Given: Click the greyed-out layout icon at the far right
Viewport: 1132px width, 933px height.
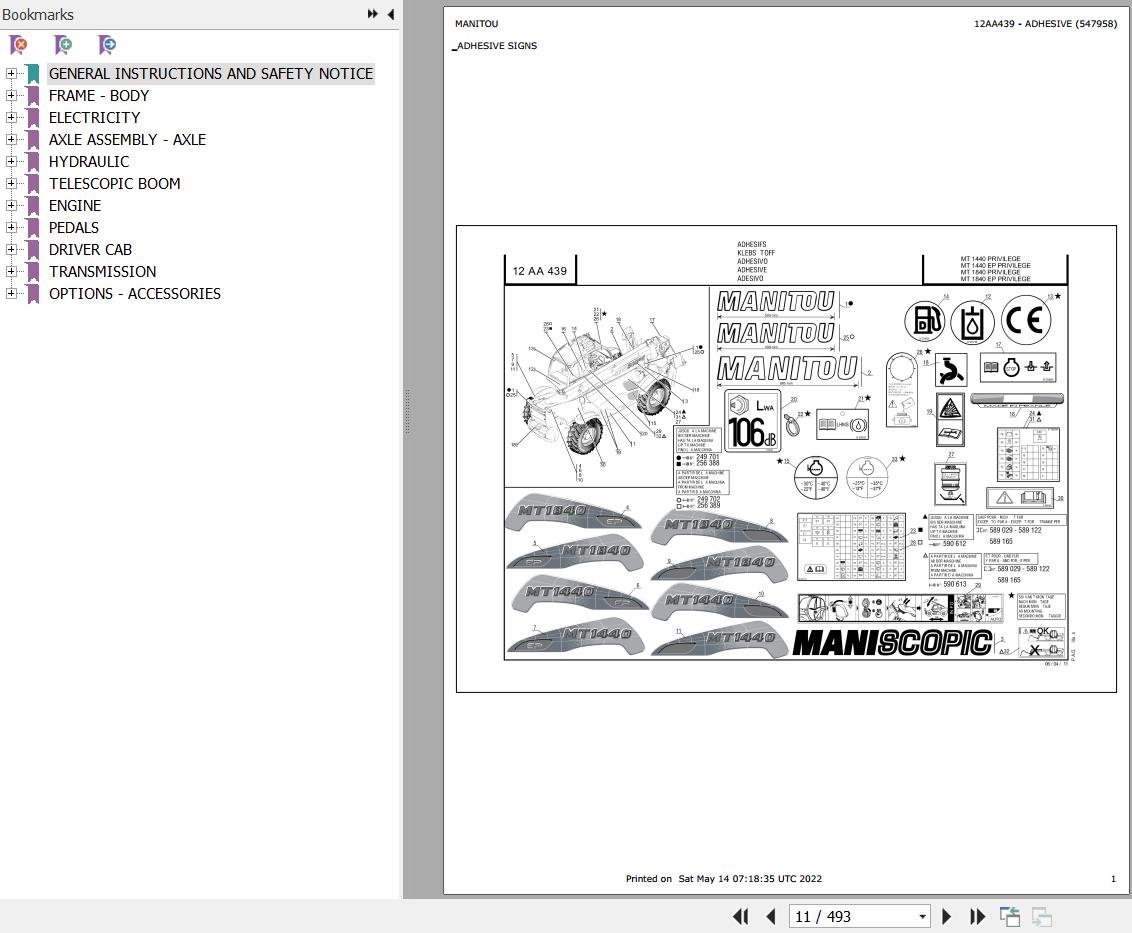Looking at the screenshot, I should [x=1042, y=916].
